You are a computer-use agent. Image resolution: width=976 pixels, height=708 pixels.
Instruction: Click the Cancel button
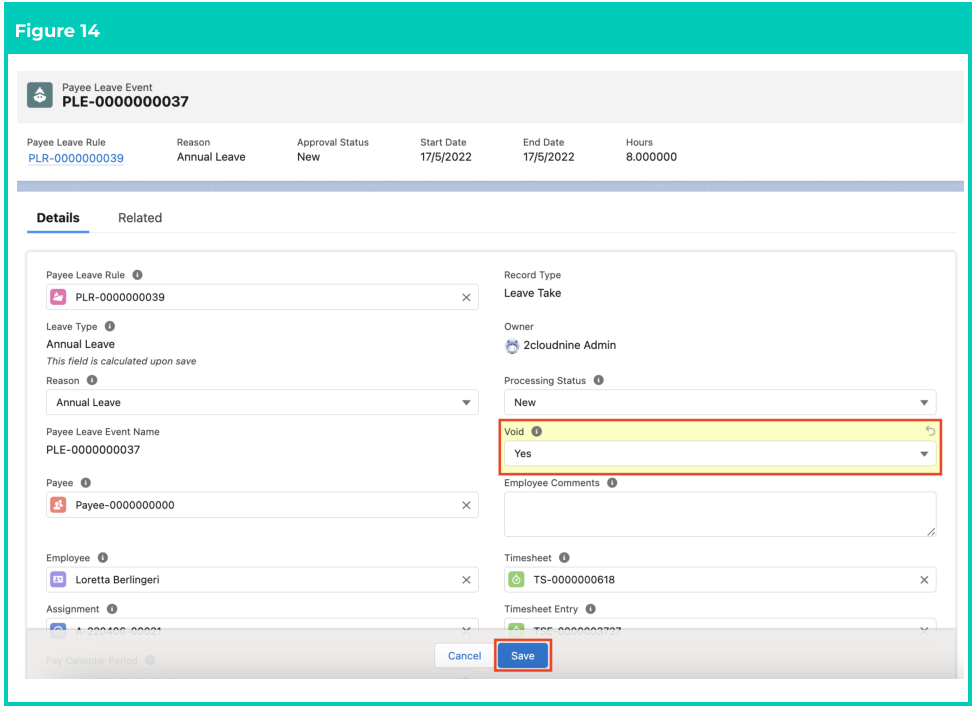pyautogui.click(x=464, y=656)
